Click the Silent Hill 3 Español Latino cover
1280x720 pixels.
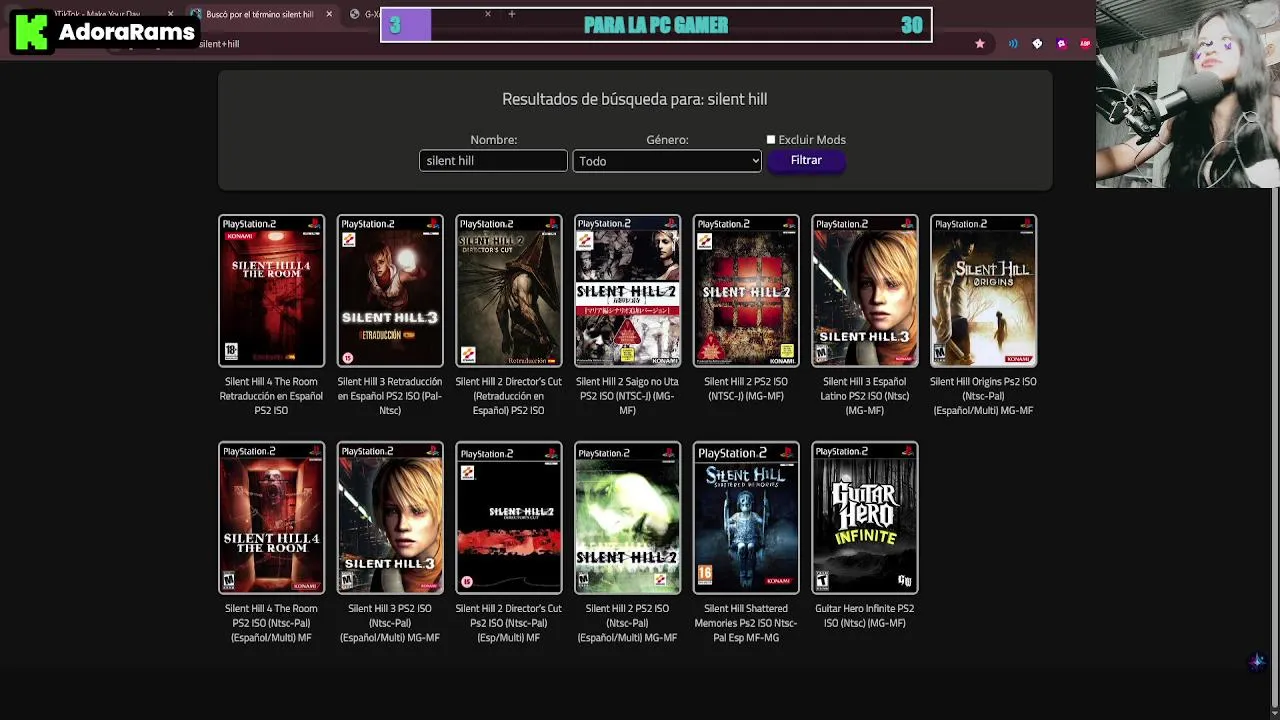pyautogui.click(x=864, y=291)
